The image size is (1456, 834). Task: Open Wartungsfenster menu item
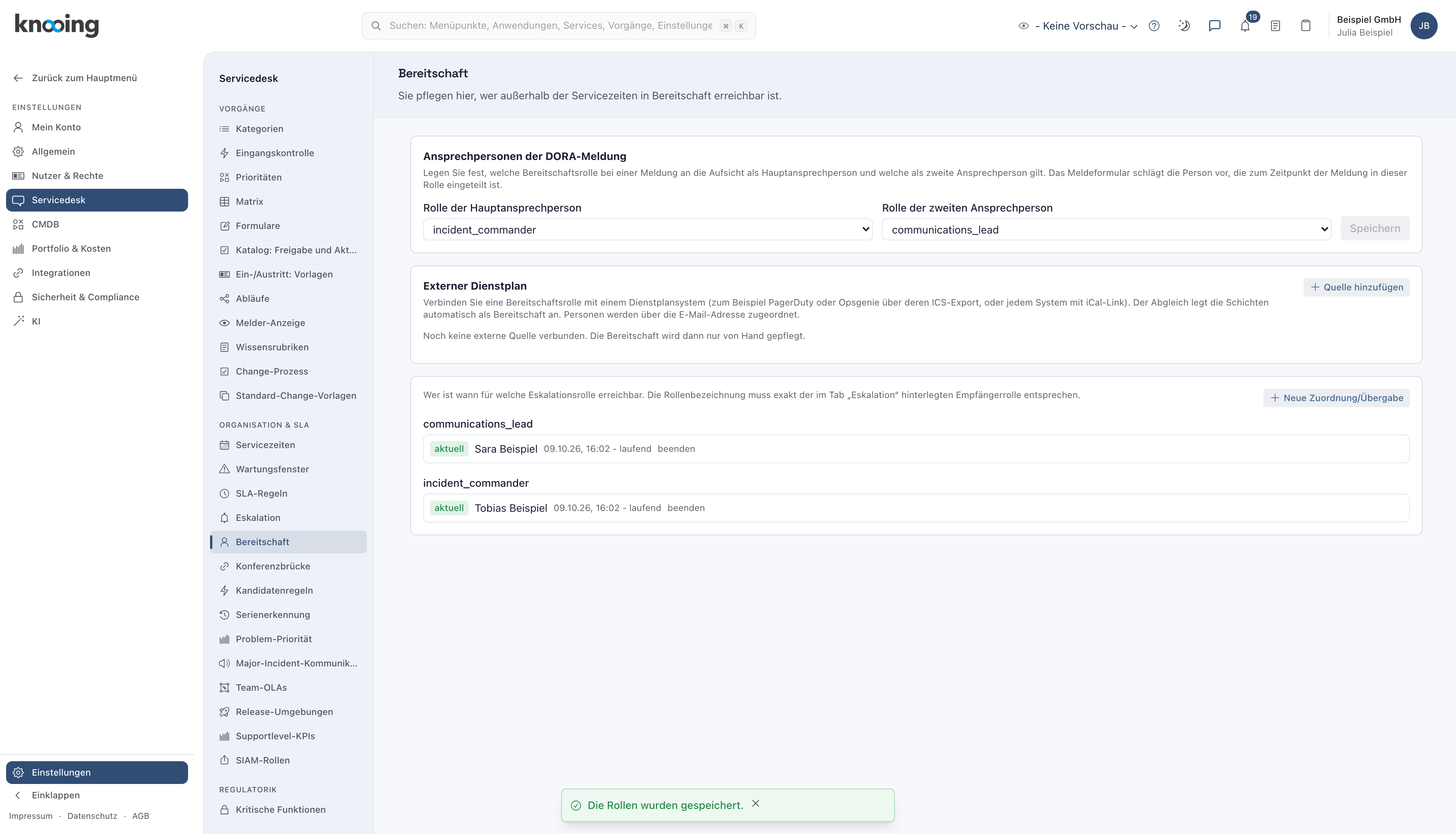[x=288, y=469]
